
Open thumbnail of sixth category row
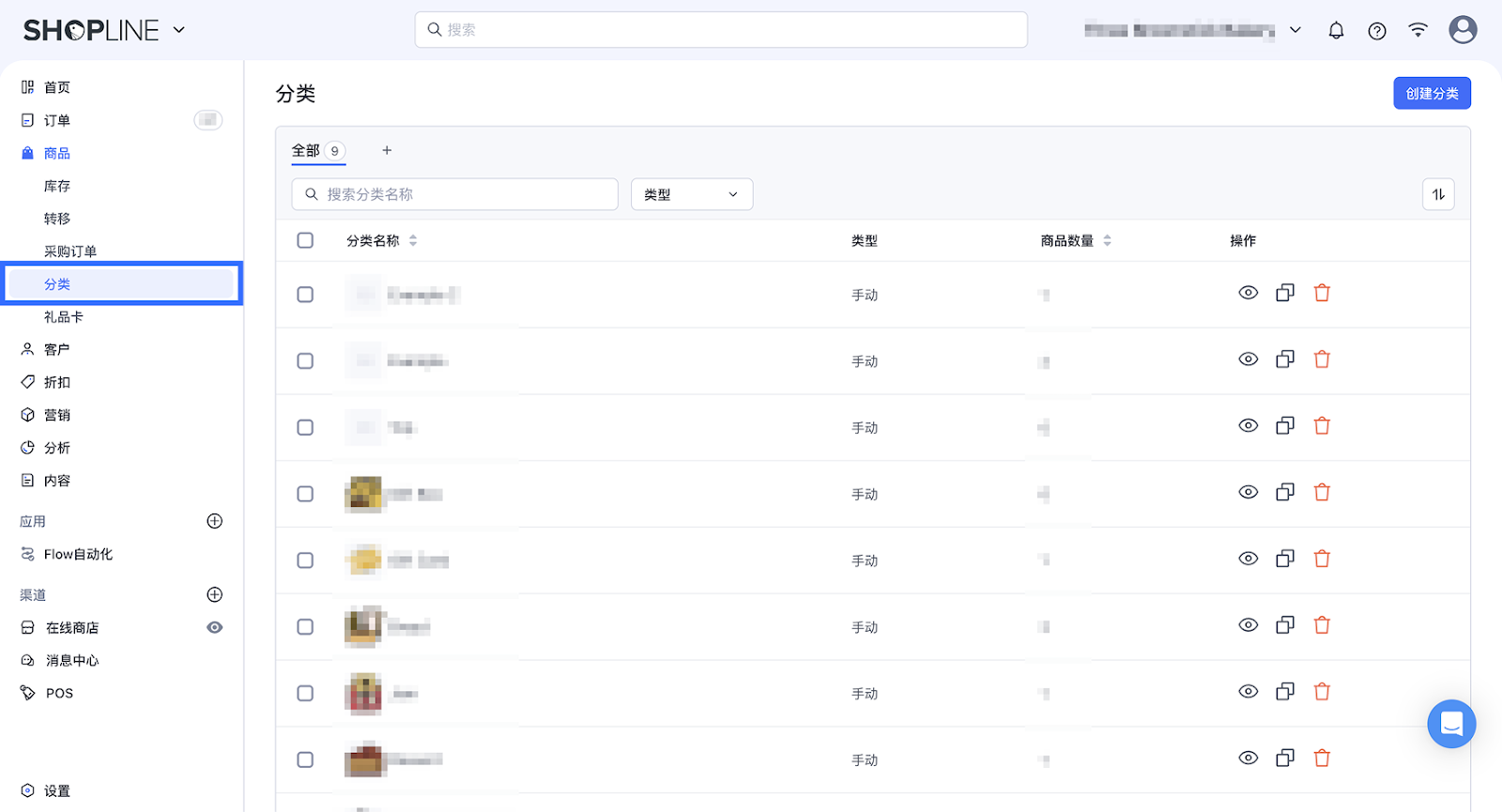[x=363, y=627]
